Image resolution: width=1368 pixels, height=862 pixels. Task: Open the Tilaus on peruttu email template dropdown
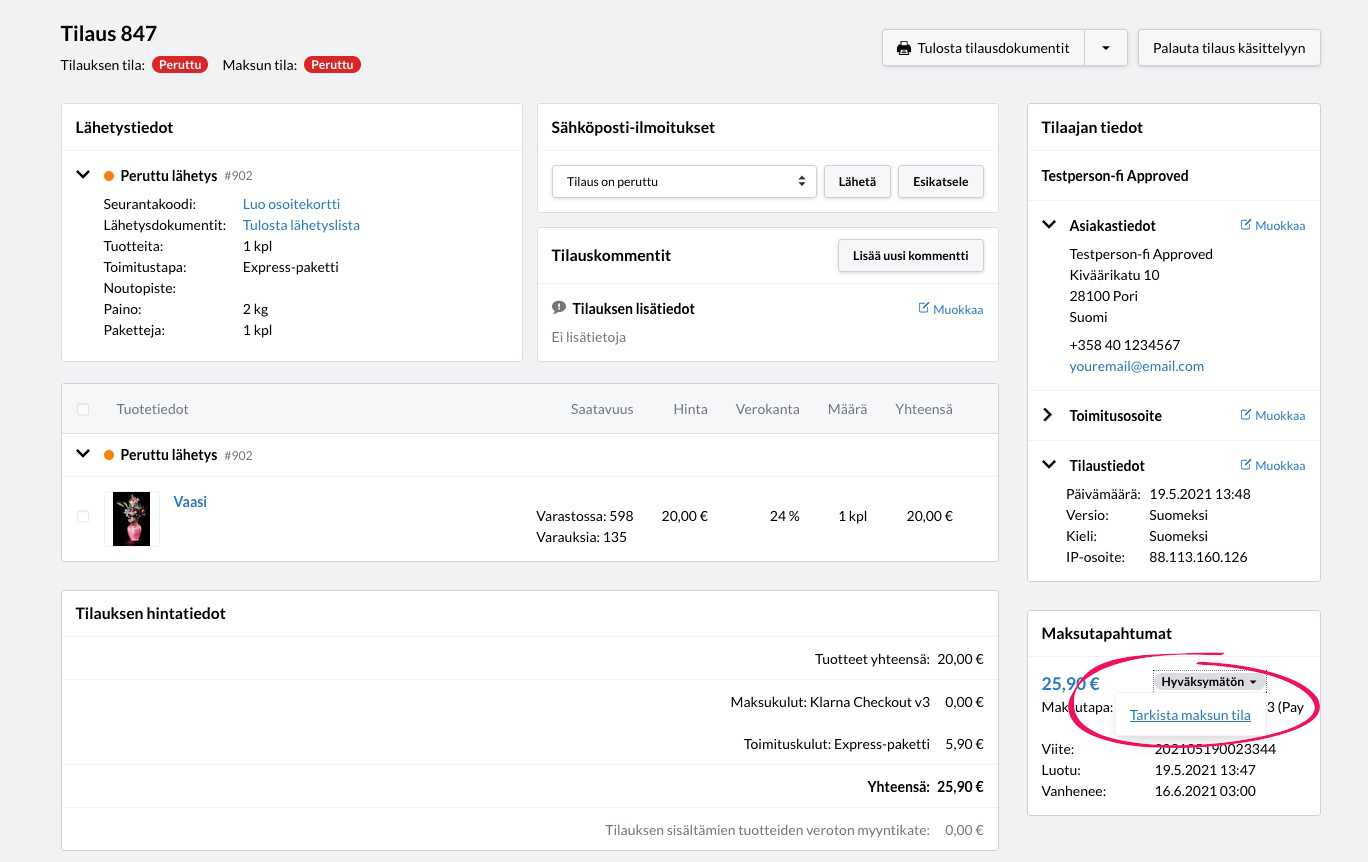[684, 182]
